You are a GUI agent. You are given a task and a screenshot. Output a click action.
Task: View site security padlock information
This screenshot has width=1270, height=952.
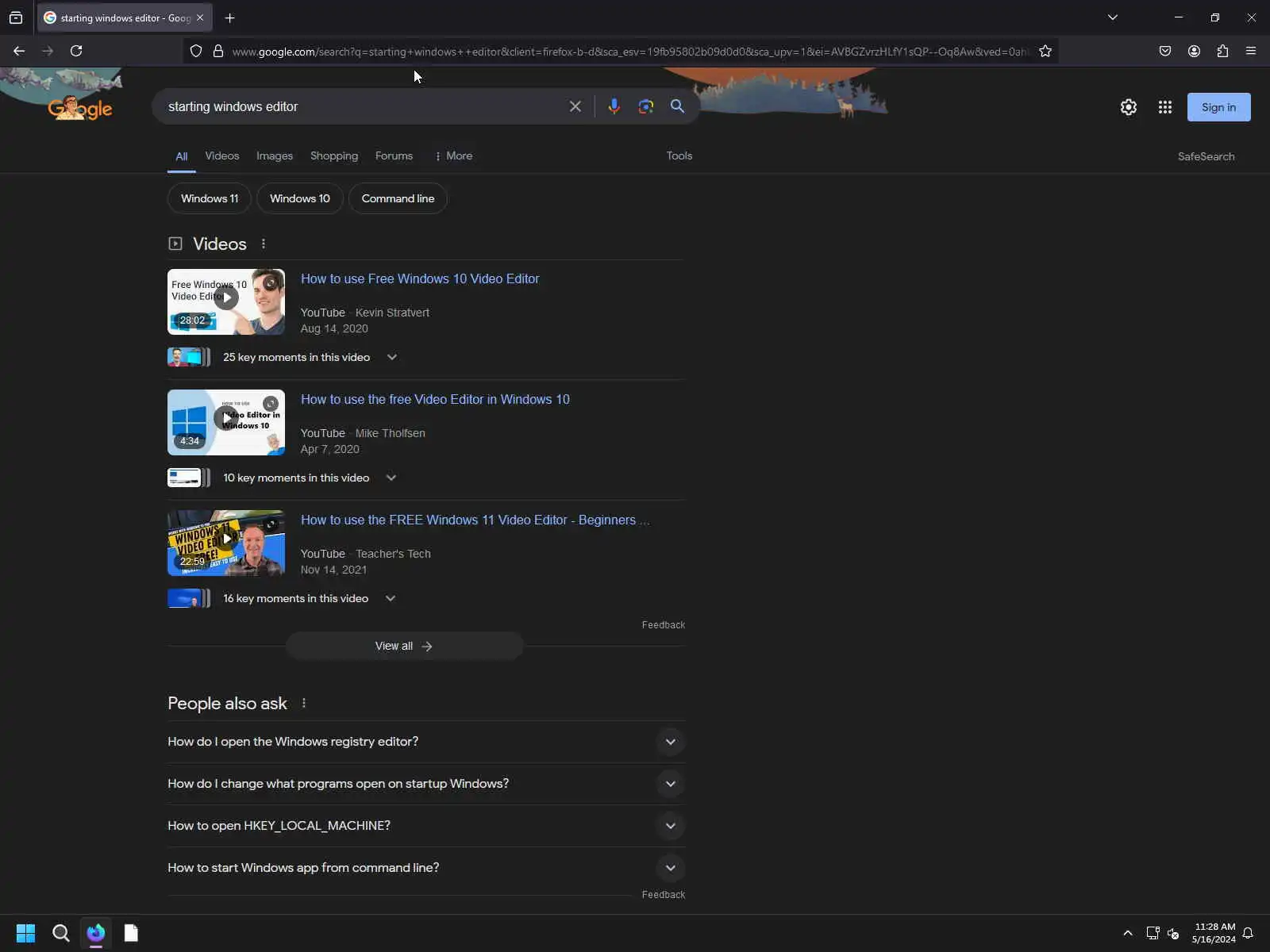pos(218,52)
